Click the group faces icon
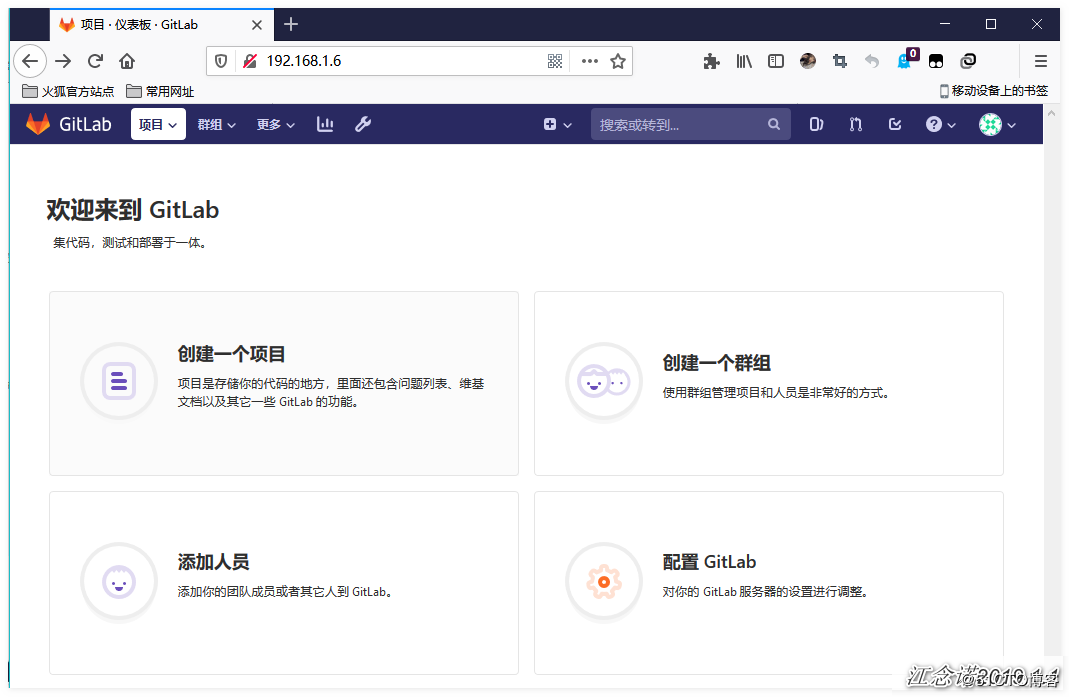Screen dimensions: 1069x697 pyautogui.click(x=604, y=381)
